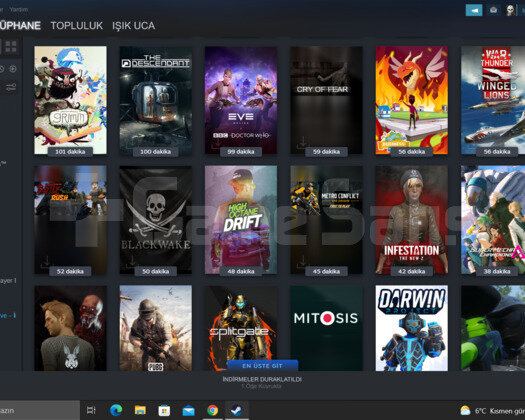
Task: Open the red dragon Business Tour cover
Action: 411,100
